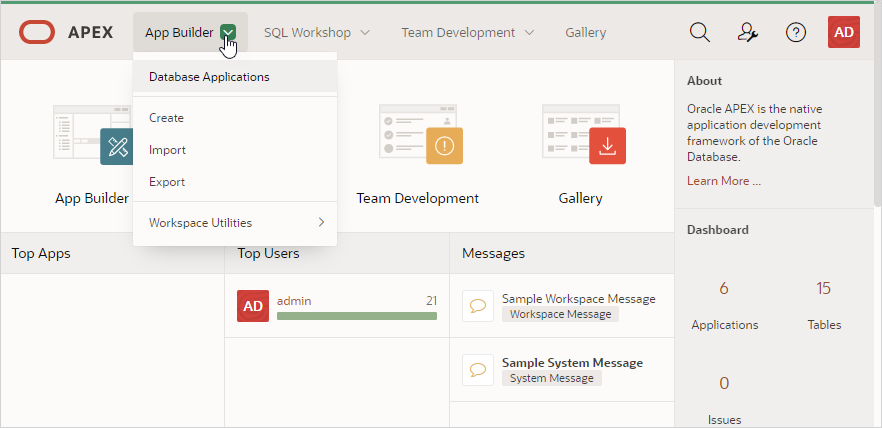This screenshot has height=428, width=882.
Task: Select Database Applications menu entry
Action: (235, 76)
